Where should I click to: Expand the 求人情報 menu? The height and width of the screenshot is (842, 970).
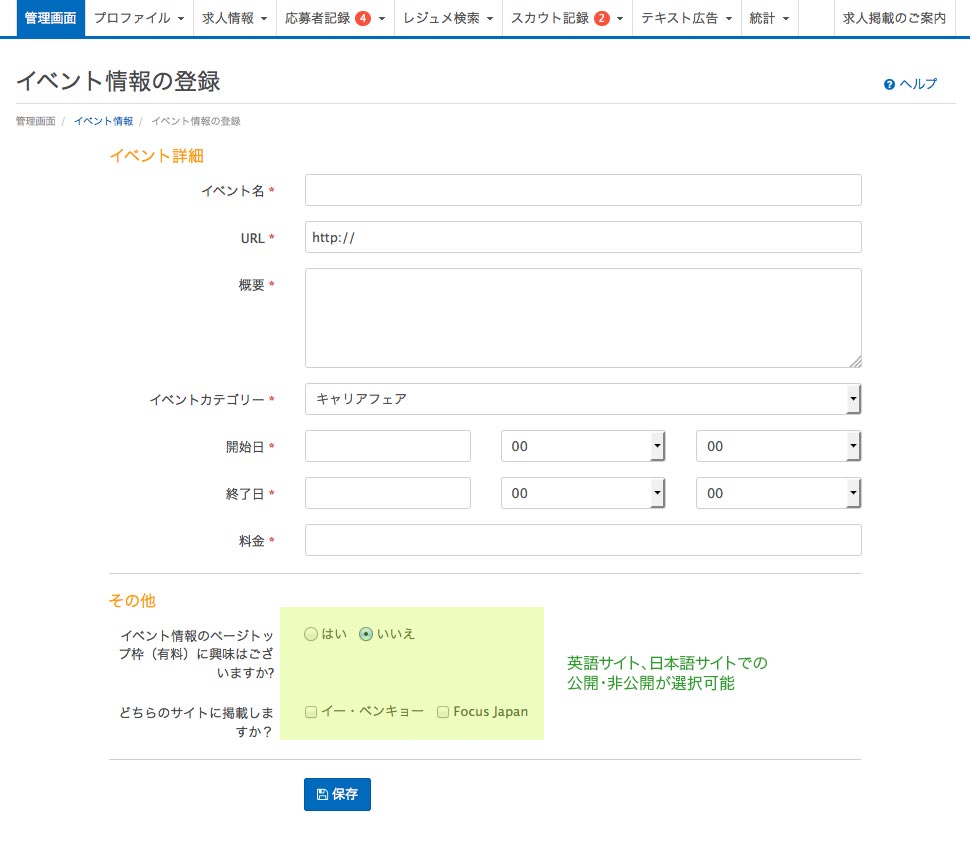pyautogui.click(x=235, y=19)
